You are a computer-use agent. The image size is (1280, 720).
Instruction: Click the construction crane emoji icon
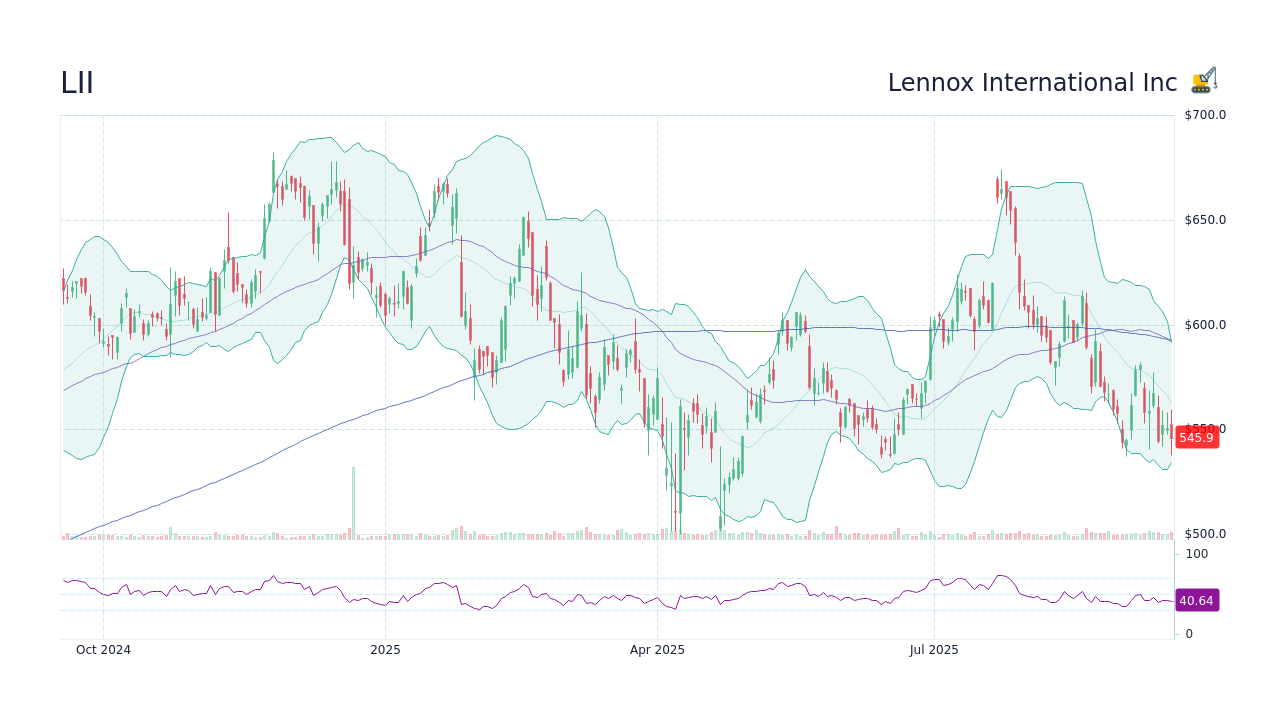coord(1203,81)
